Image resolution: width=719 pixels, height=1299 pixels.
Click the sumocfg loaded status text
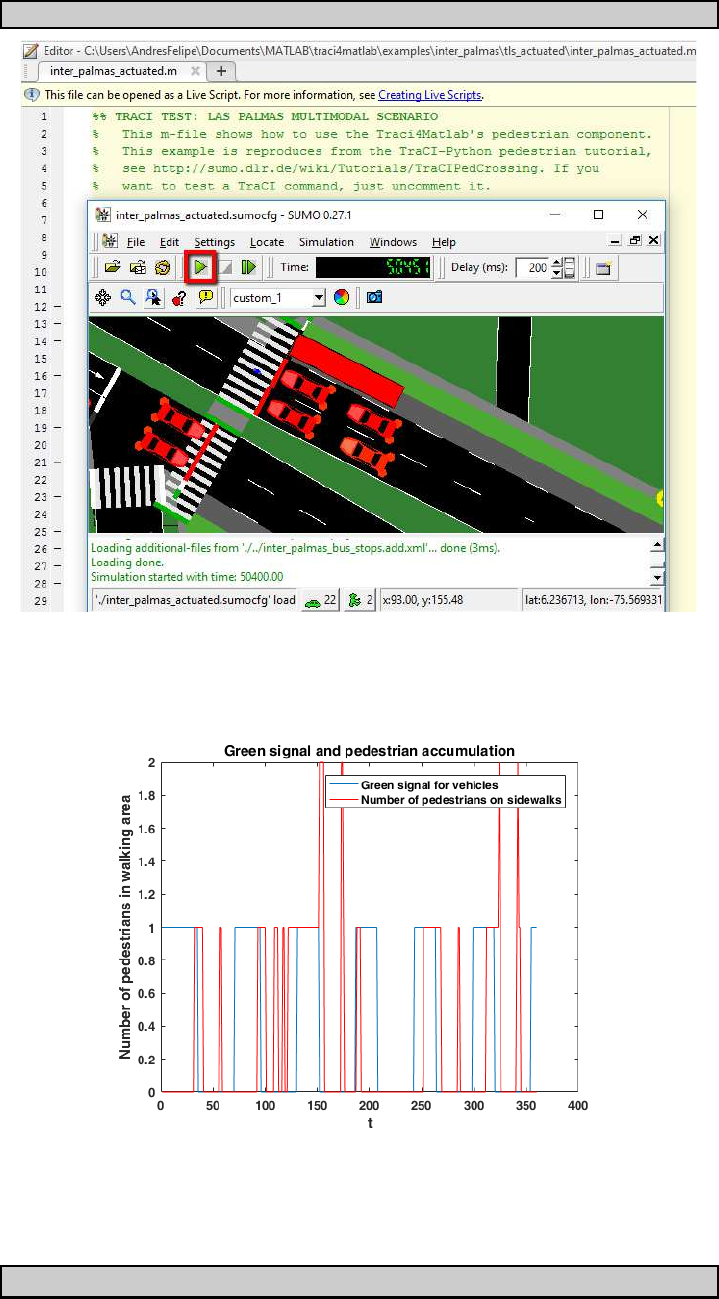point(194,600)
